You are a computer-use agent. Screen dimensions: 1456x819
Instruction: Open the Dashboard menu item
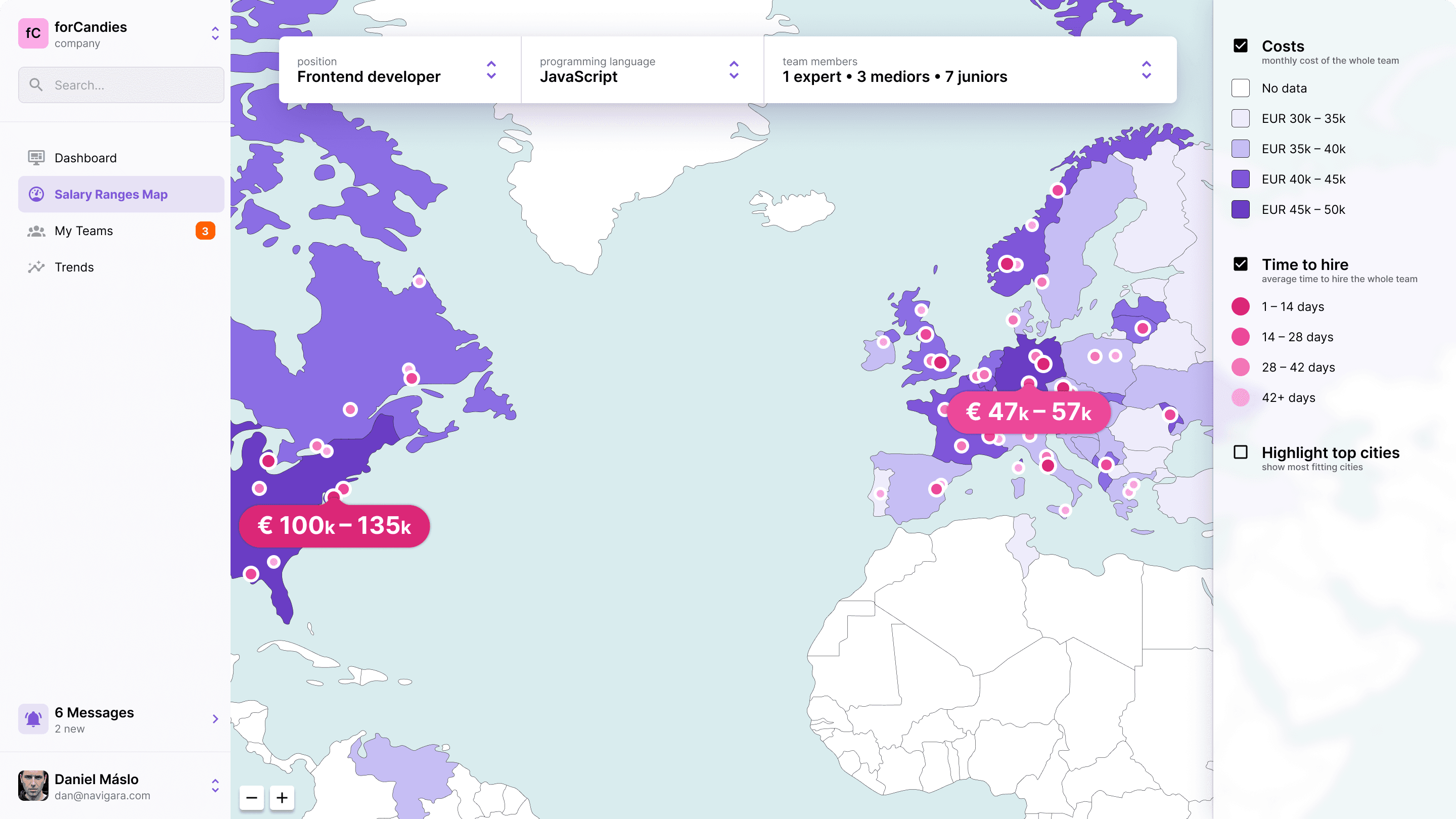pos(121,158)
